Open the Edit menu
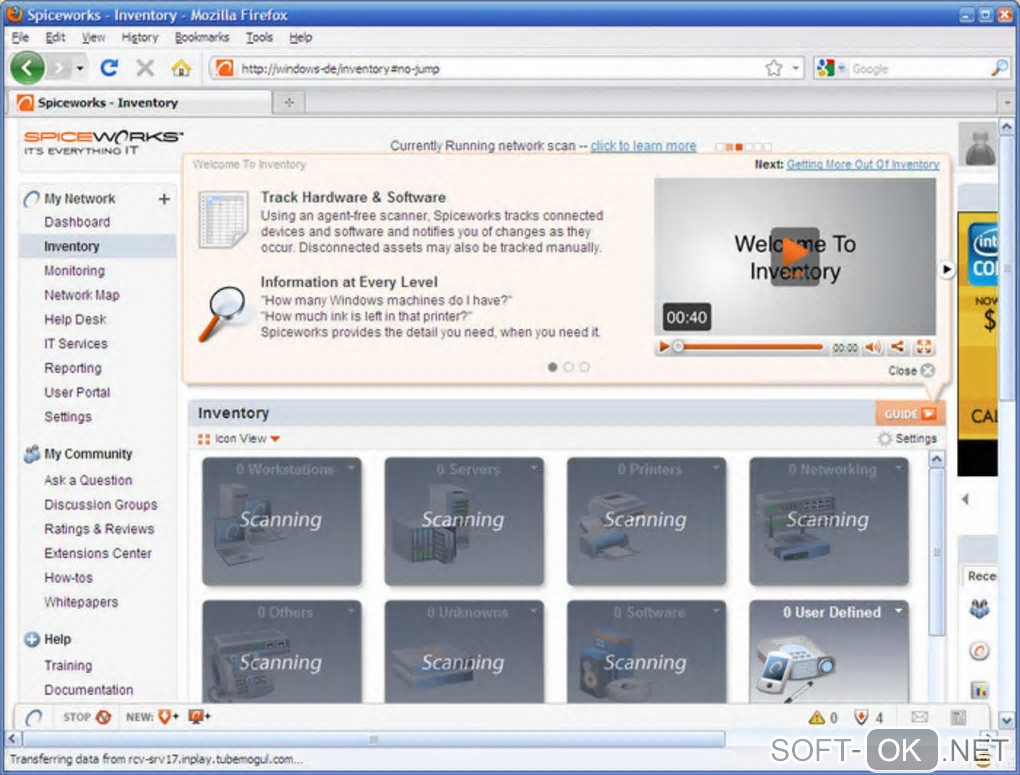 tap(55, 37)
